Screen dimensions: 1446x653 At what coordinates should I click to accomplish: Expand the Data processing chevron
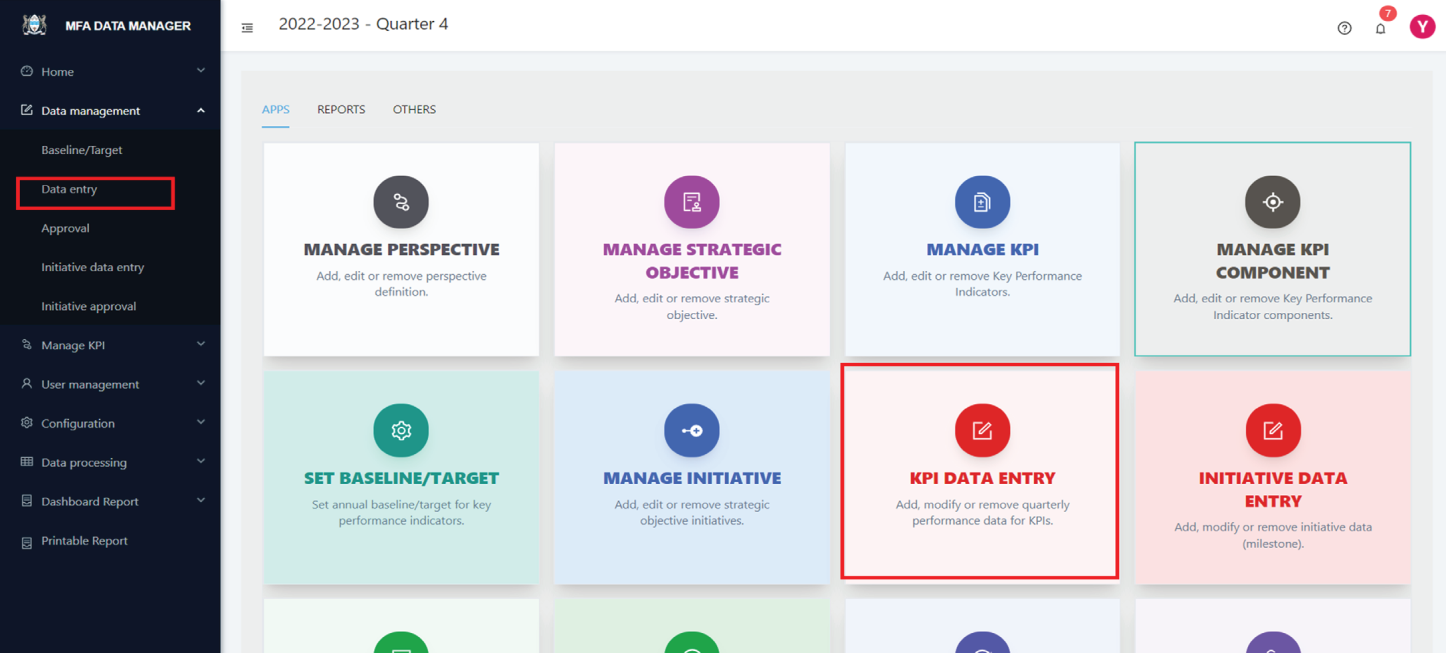tap(201, 462)
